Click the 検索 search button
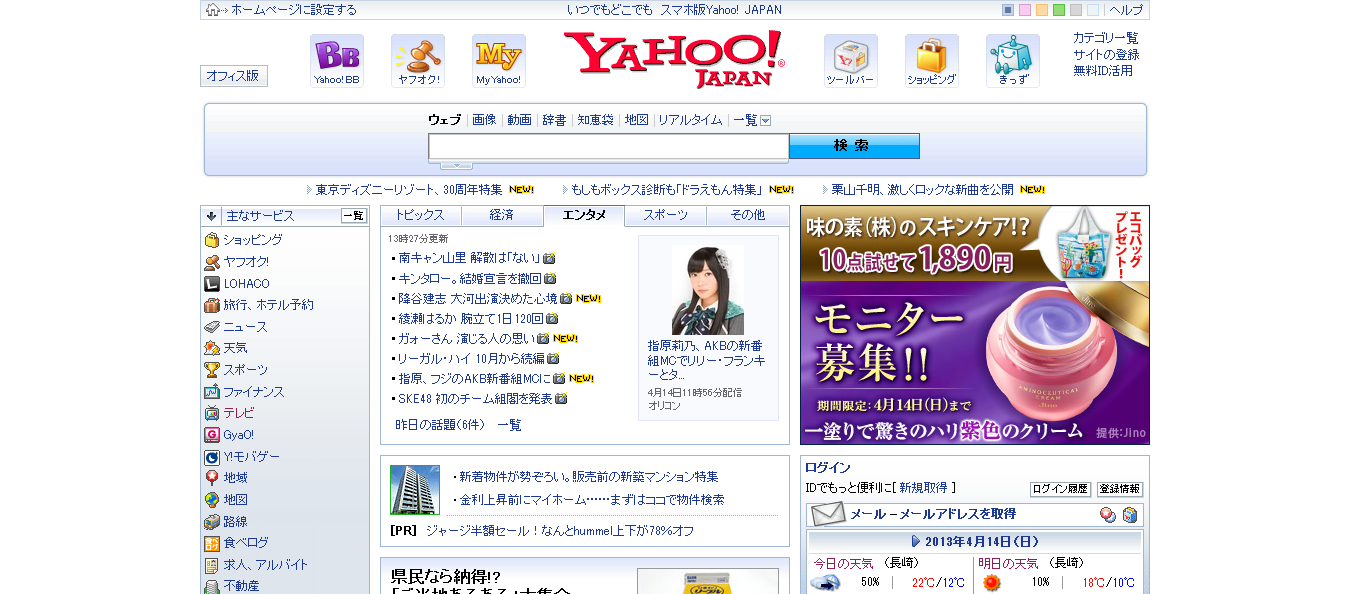Screen dimensions: 1349x594 pos(854,146)
